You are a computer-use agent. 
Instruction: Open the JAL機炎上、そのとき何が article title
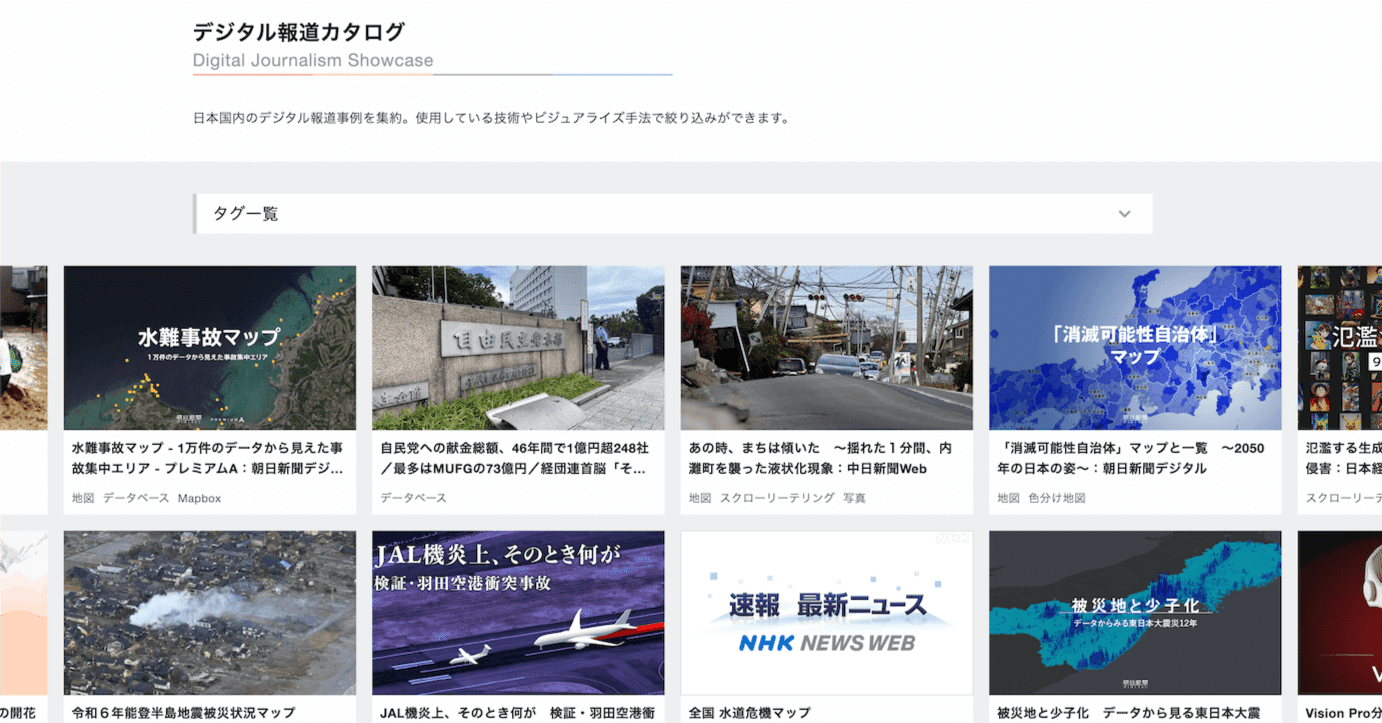(x=518, y=713)
